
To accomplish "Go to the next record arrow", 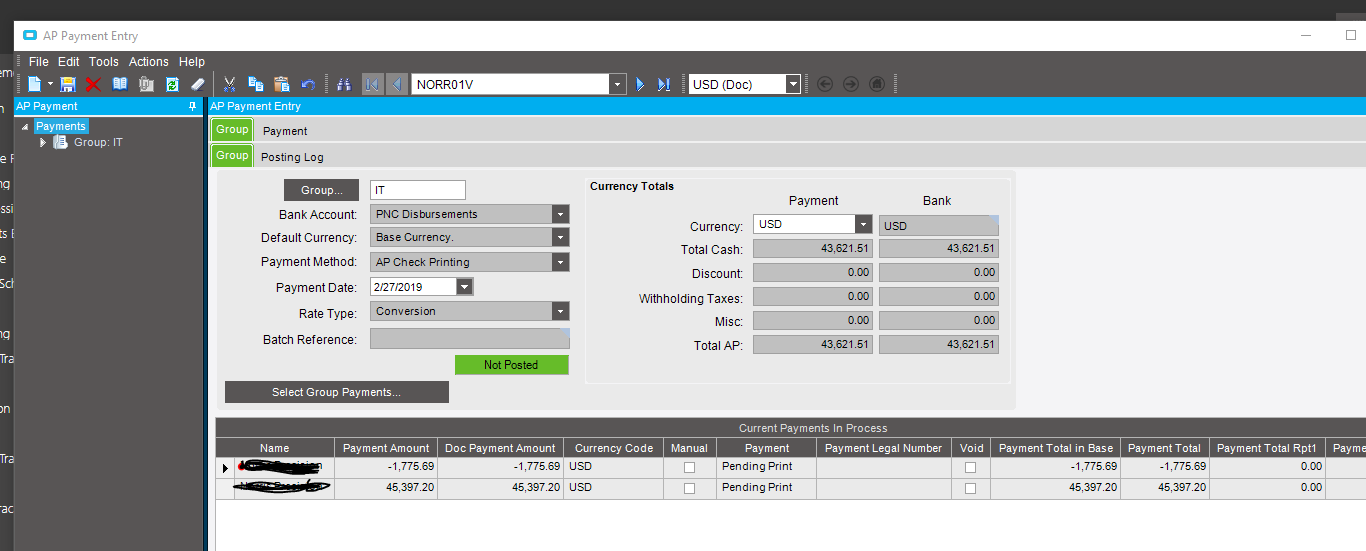I will [640, 85].
